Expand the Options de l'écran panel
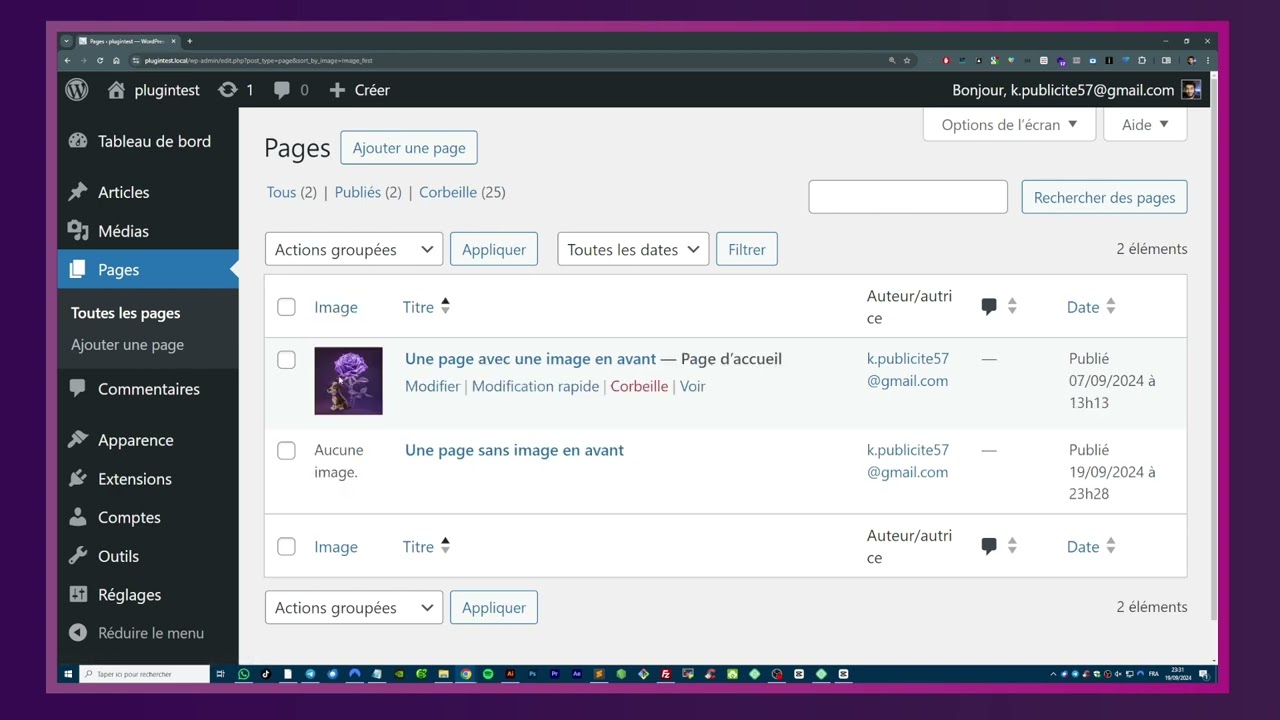This screenshot has width=1280, height=720. click(1007, 124)
